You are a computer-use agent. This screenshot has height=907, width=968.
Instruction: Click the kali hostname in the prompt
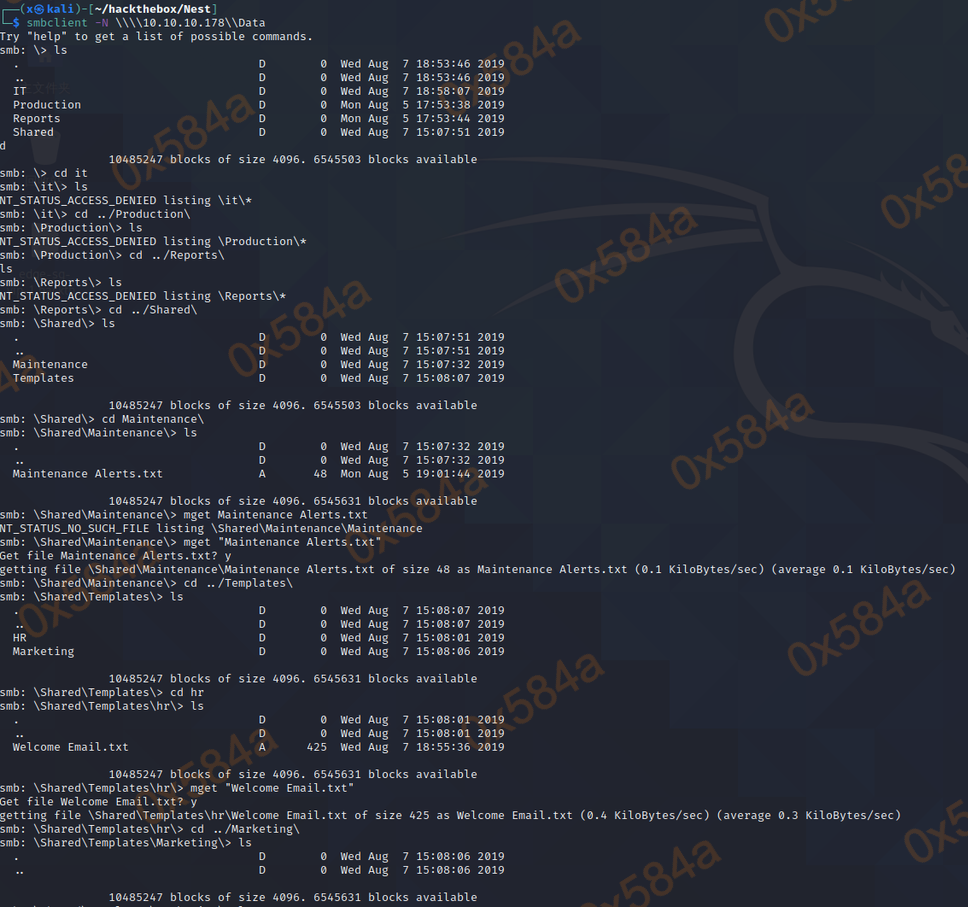(x=67, y=8)
